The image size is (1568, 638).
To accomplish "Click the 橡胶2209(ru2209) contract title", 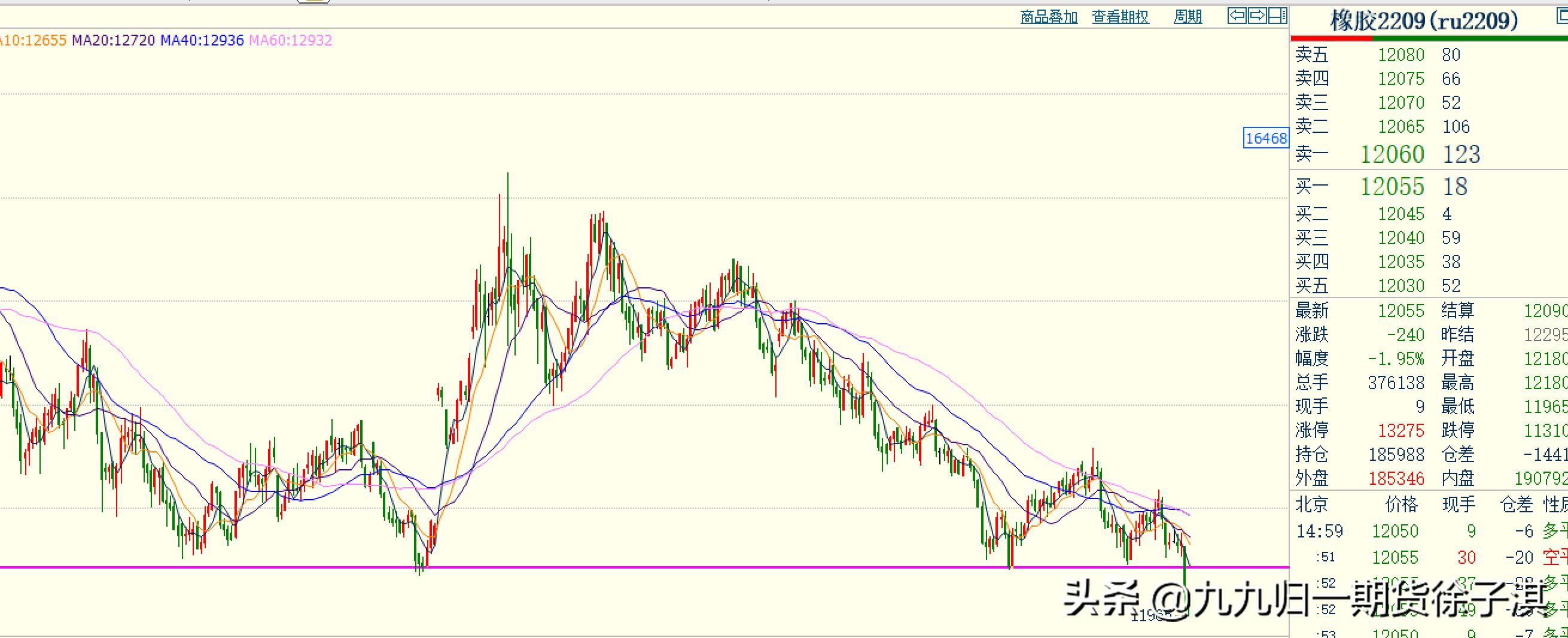I will point(1424,22).
